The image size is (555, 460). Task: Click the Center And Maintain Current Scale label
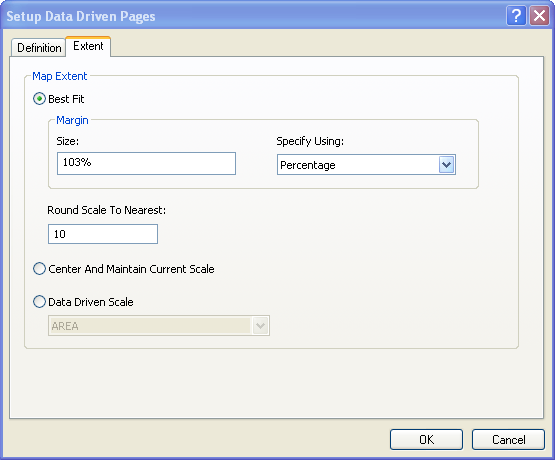(131, 269)
